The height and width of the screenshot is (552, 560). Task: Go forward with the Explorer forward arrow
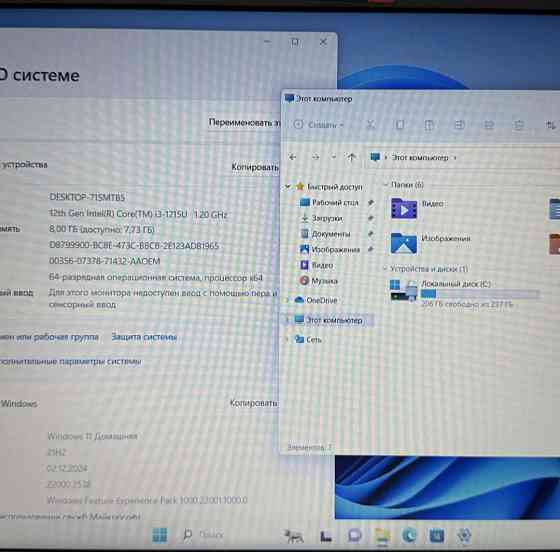click(x=315, y=157)
